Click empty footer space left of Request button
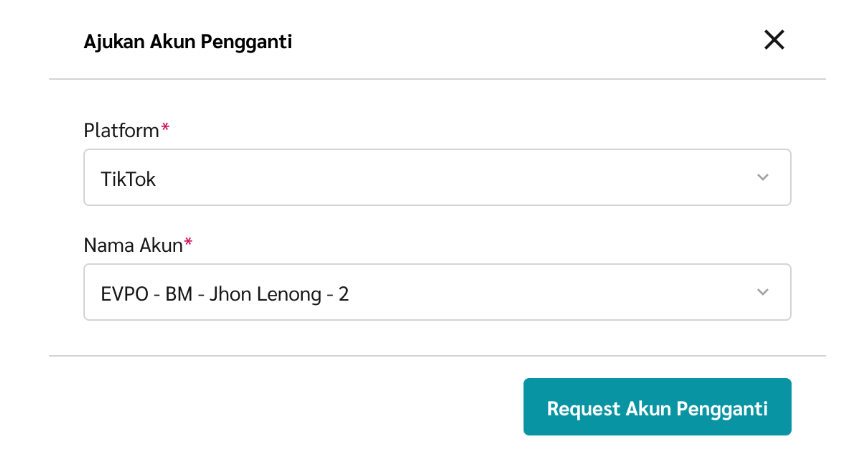849x461 pixels. pos(280,407)
